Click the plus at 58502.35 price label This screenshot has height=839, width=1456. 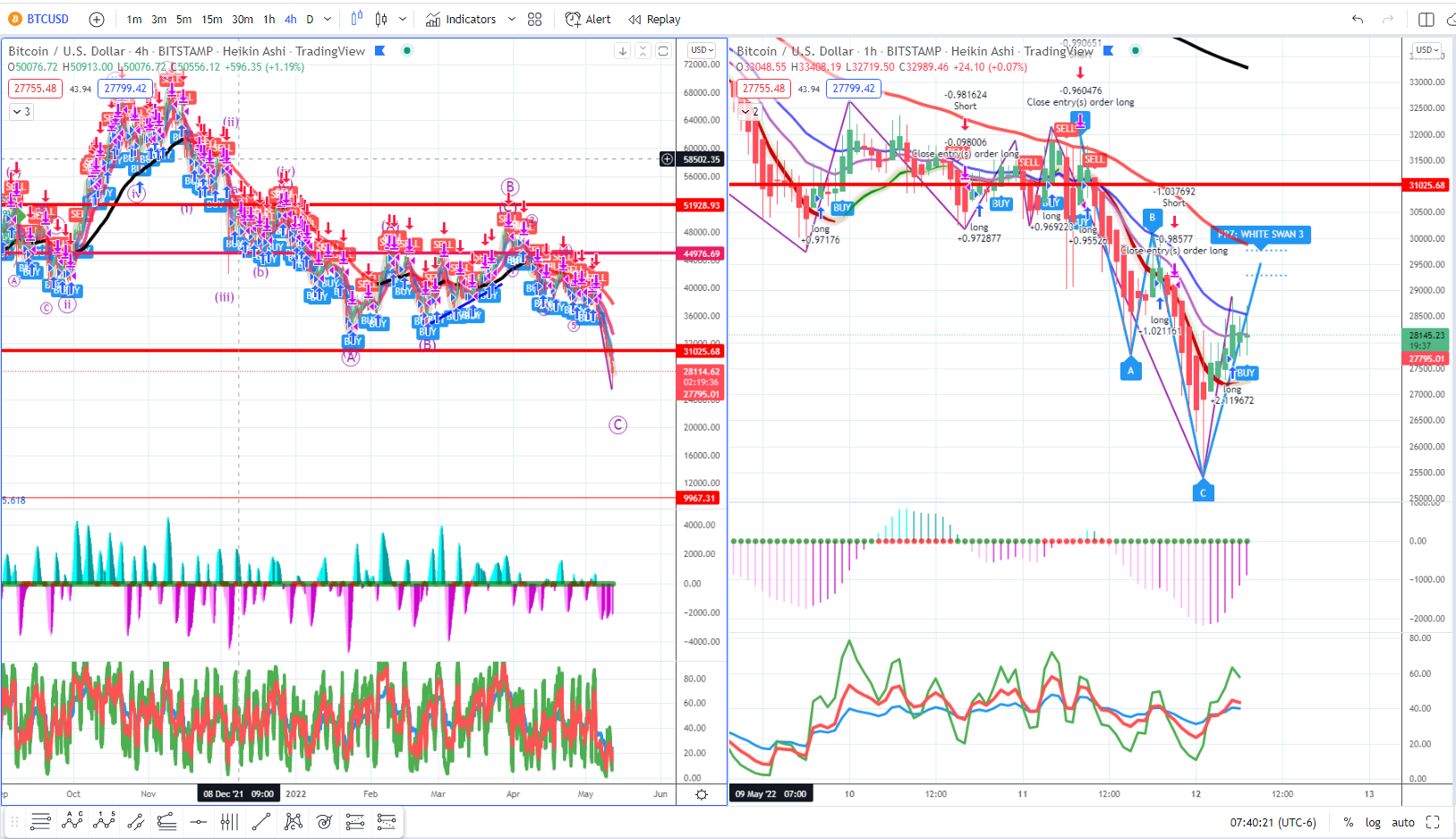coord(667,159)
